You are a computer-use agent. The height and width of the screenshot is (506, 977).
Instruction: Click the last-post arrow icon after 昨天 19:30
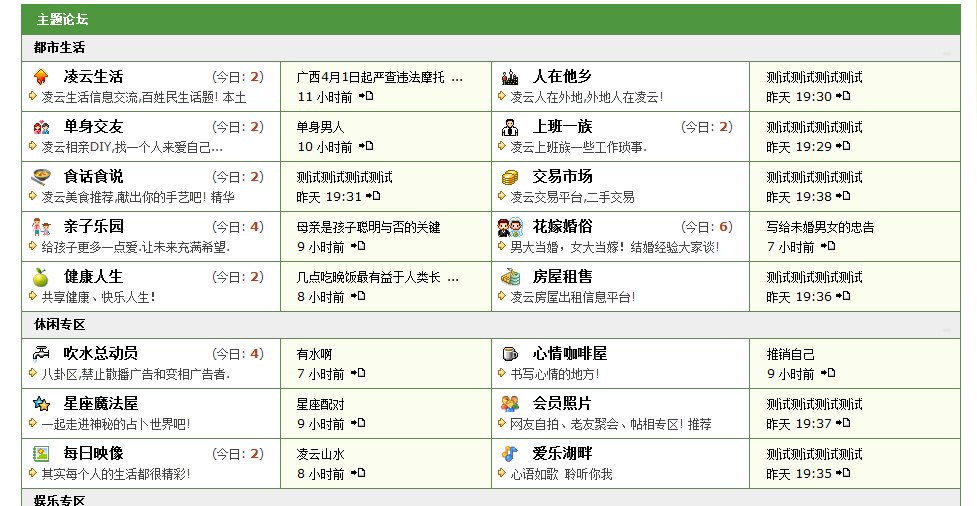click(844, 96)
